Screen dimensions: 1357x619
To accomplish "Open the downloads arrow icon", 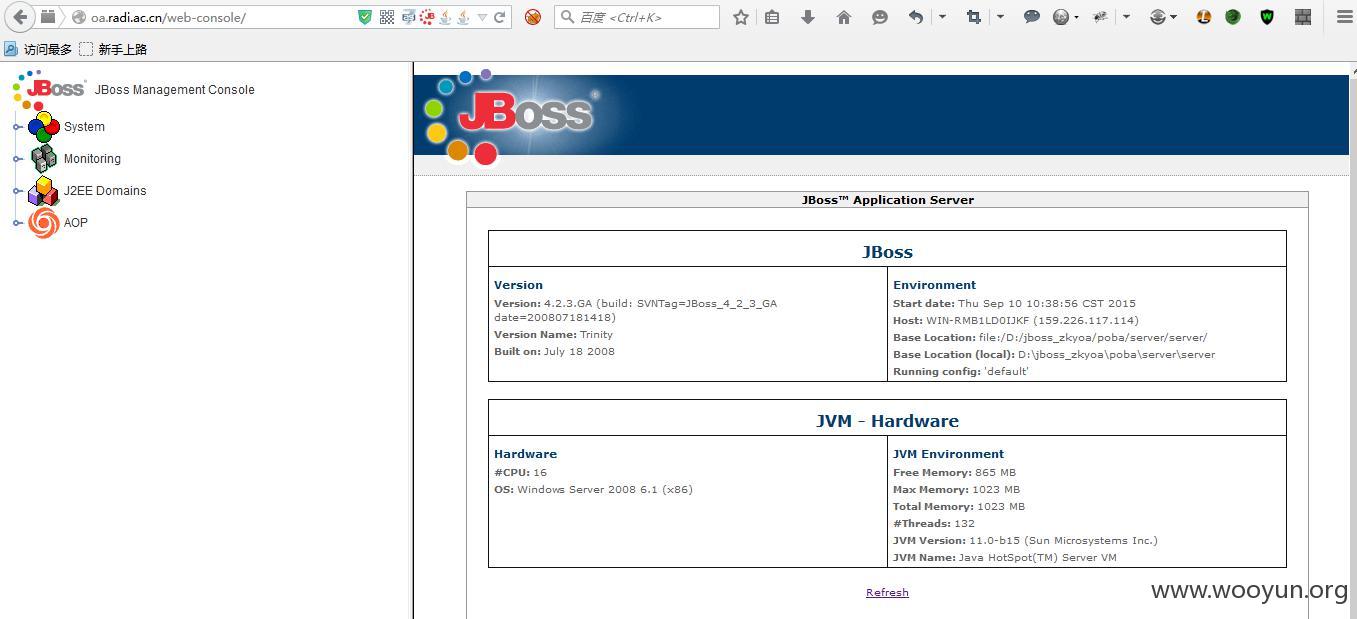I will 808,17.
